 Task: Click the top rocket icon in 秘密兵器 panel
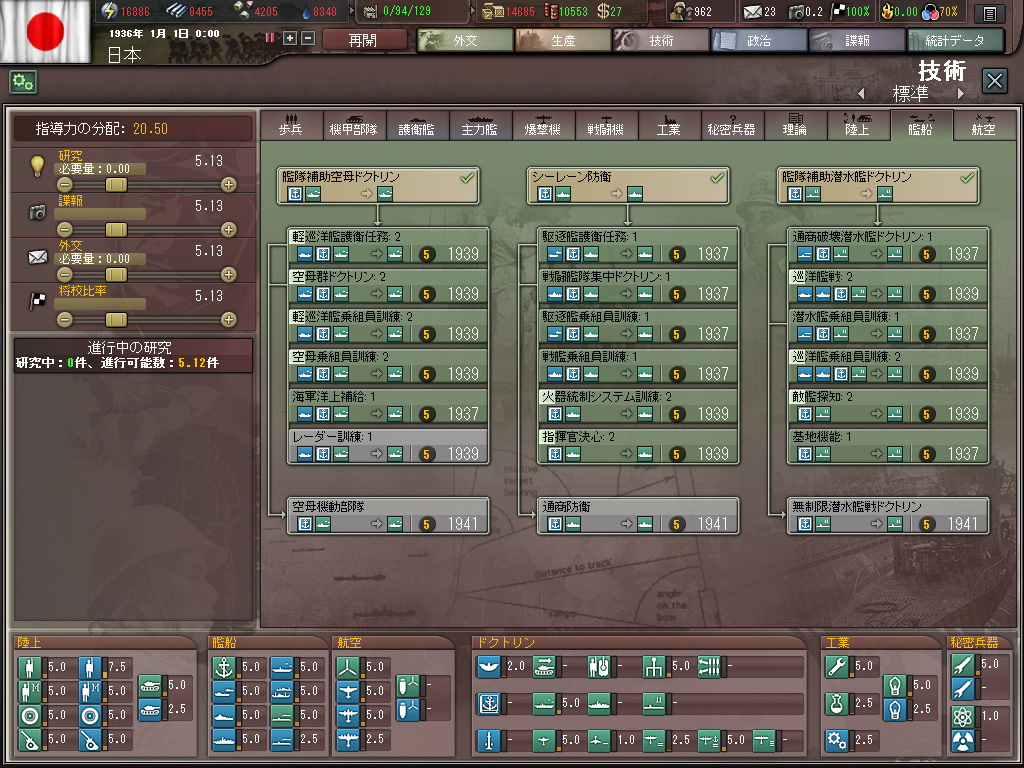[963, 665]
